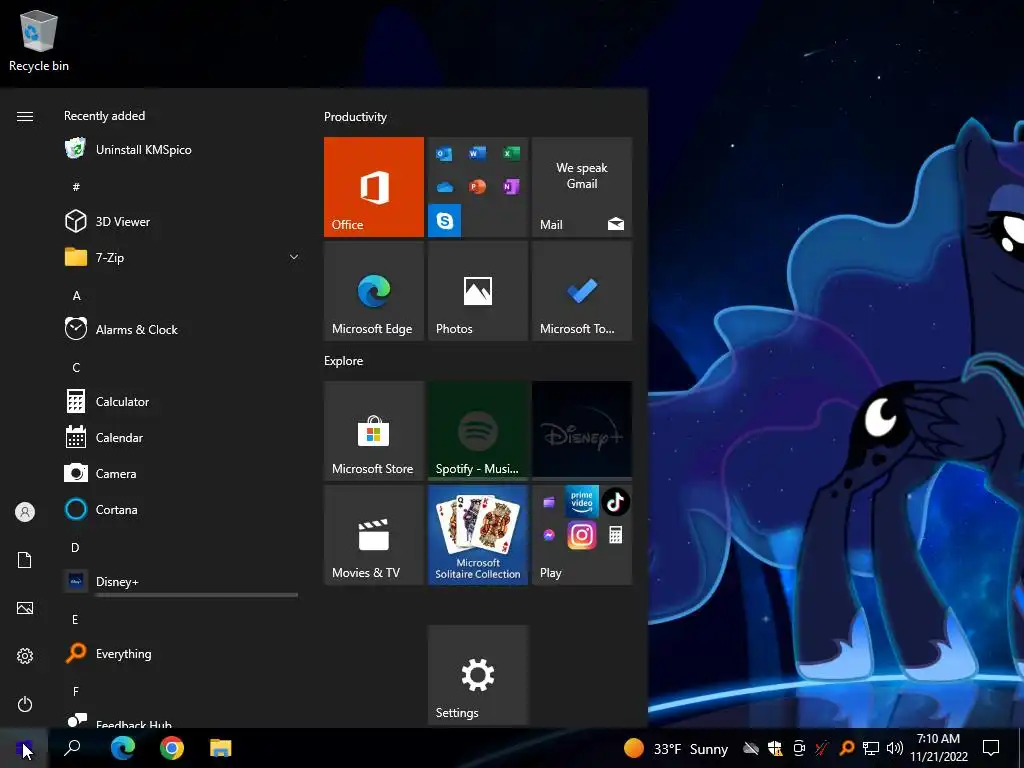Open Excel in the Office folder tile
1024x768 pixels.
pyautogui.click(x=511, y=153)
